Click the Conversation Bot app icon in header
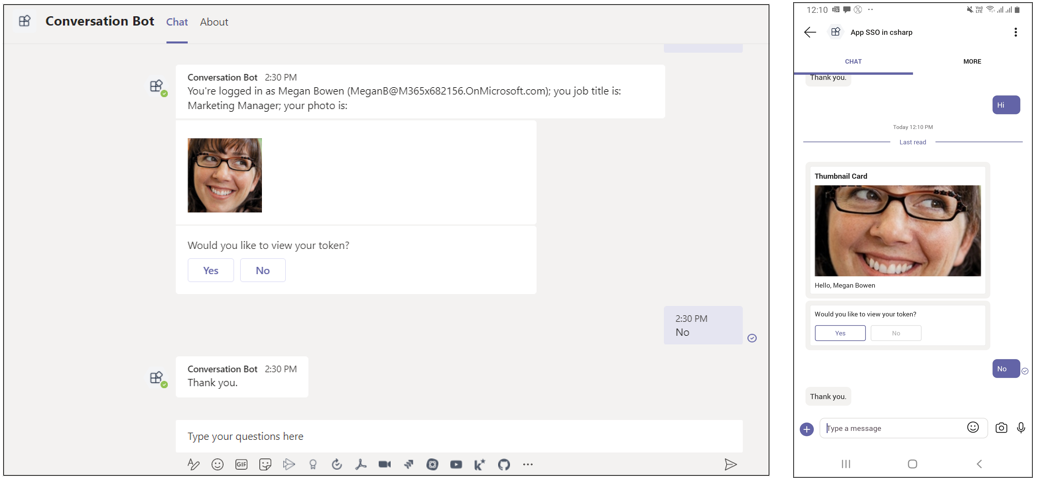Image resolution: width=1038 pixels, height=482 pixels. [25, 21]
